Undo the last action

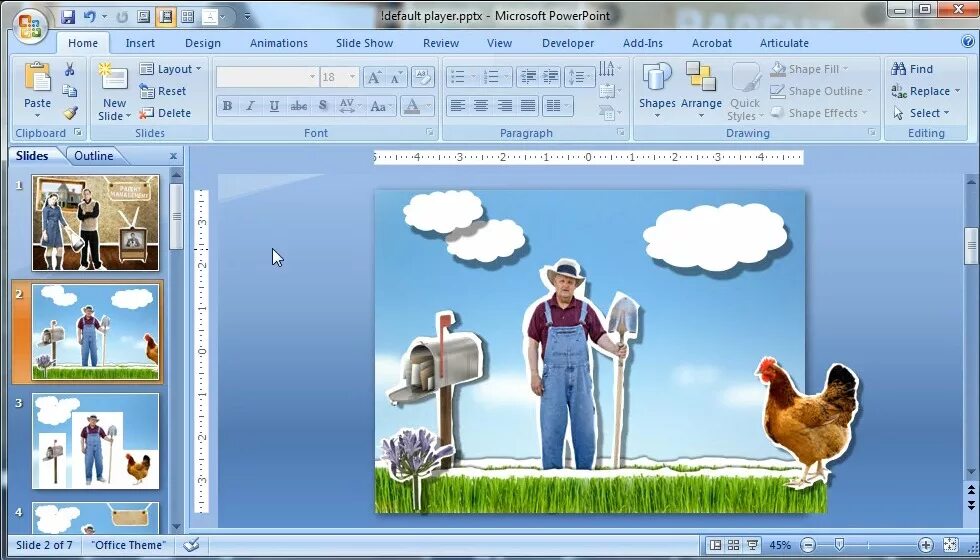pos(90,17)
